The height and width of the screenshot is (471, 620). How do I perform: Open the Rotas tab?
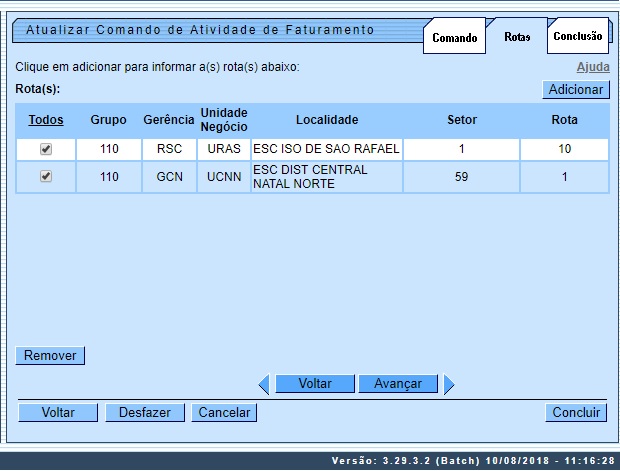pos(516,37)
